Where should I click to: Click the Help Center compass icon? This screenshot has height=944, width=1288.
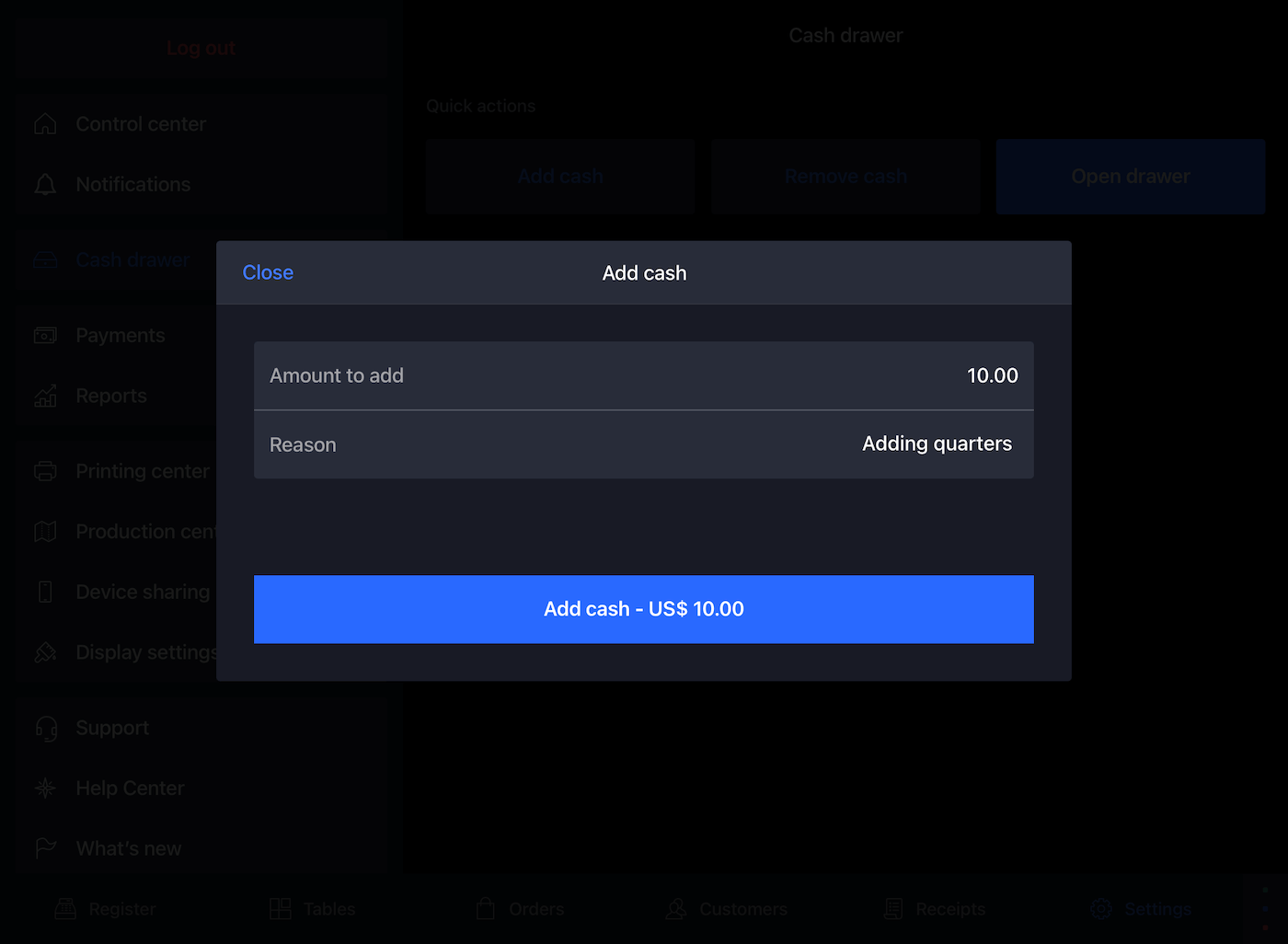pyautogui.click(x=45, y=789)
